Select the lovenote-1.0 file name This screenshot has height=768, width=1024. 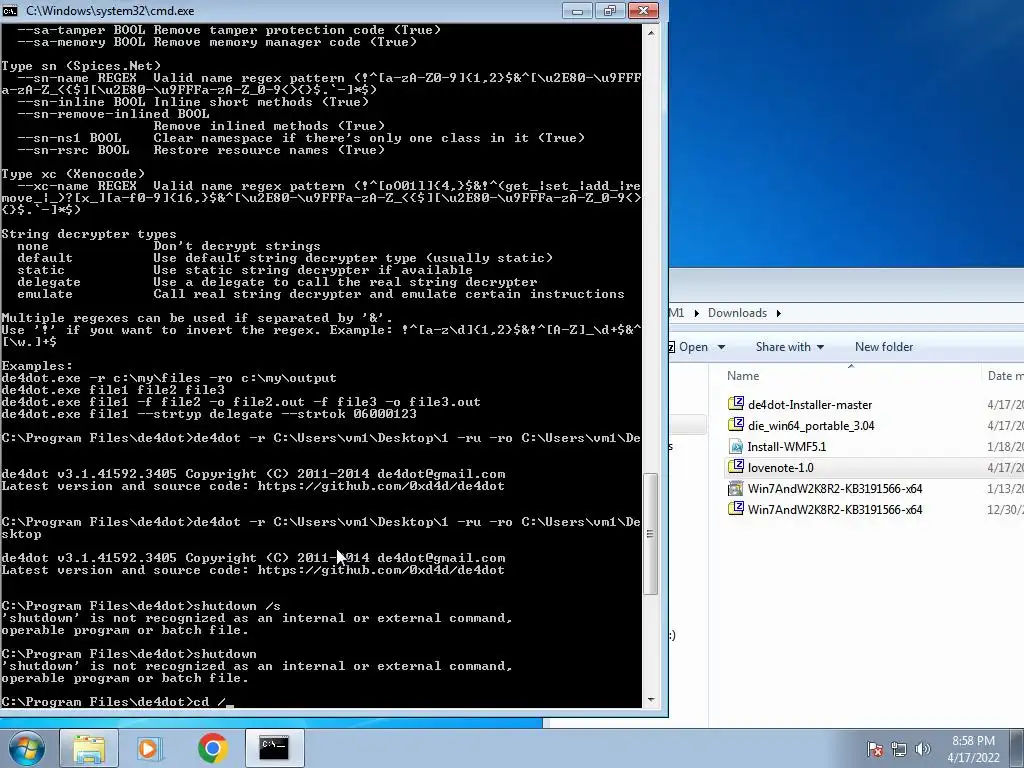click(x=780, y=468)
